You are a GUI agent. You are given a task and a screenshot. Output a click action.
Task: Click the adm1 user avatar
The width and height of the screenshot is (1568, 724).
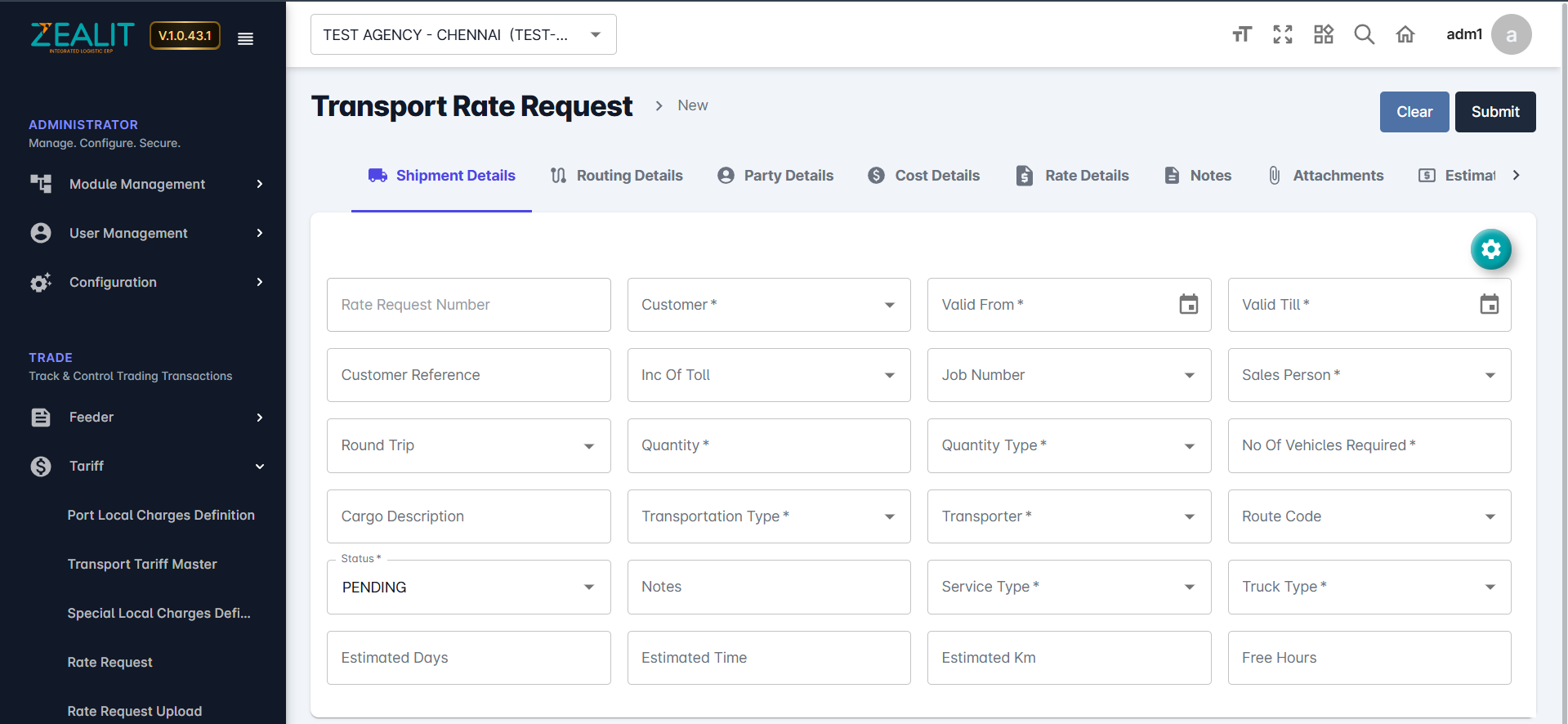coord(1510,34)
